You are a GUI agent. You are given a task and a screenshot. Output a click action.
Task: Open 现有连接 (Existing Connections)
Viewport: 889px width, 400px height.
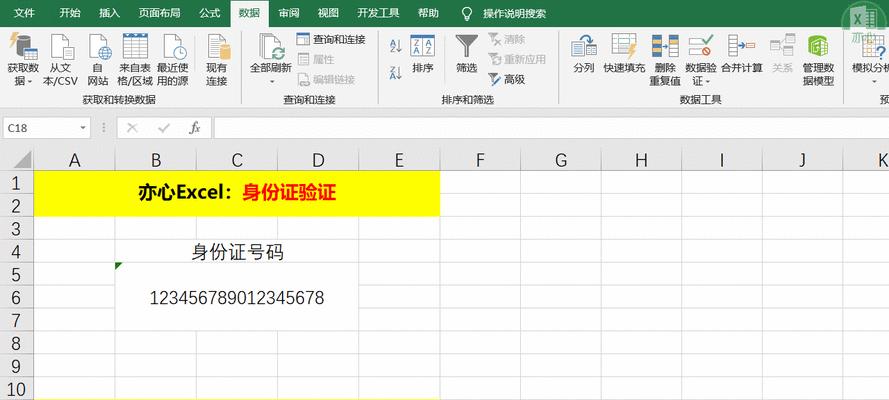(217, 59)
